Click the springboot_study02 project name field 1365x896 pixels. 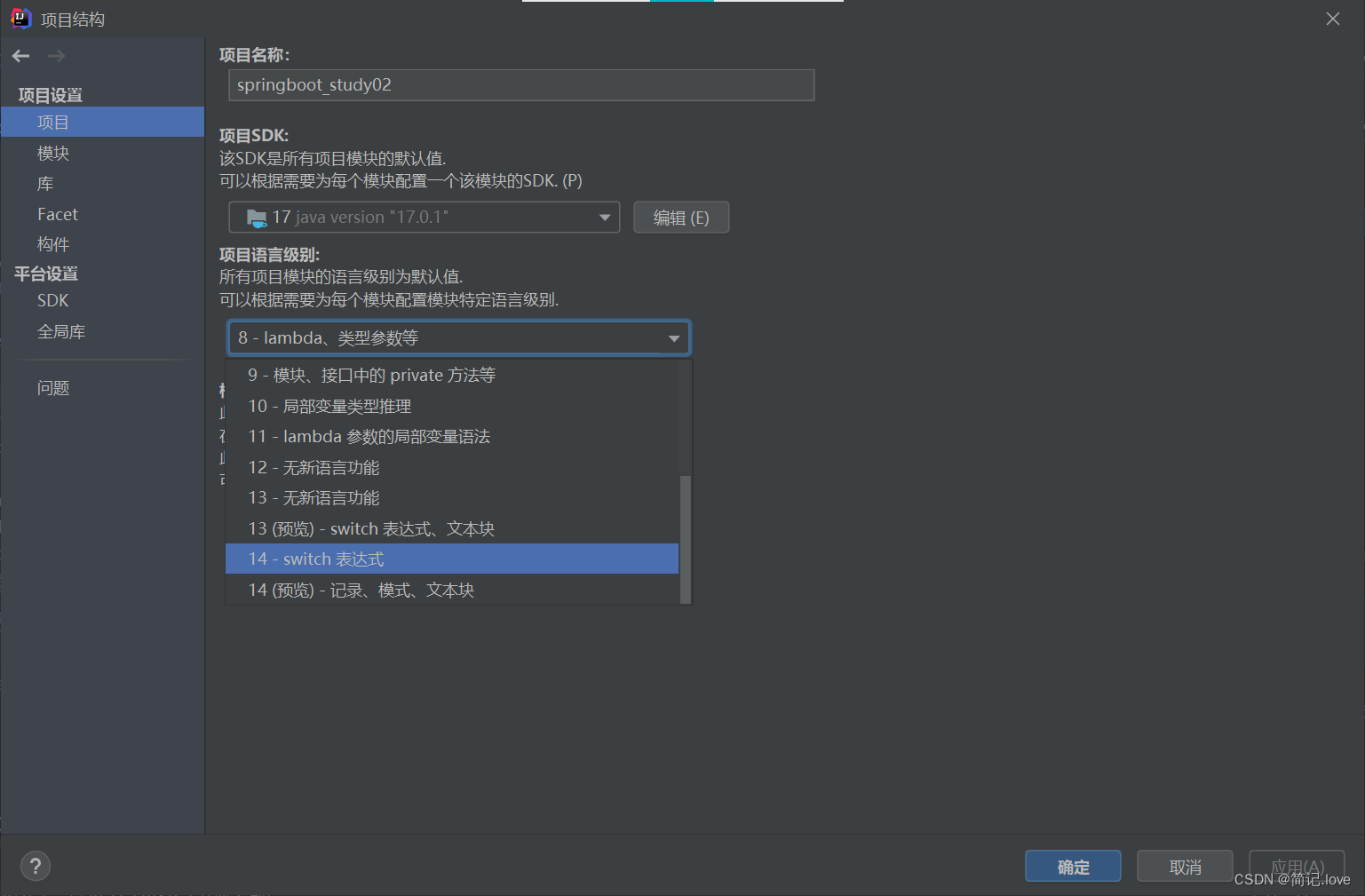pos(520,85)
